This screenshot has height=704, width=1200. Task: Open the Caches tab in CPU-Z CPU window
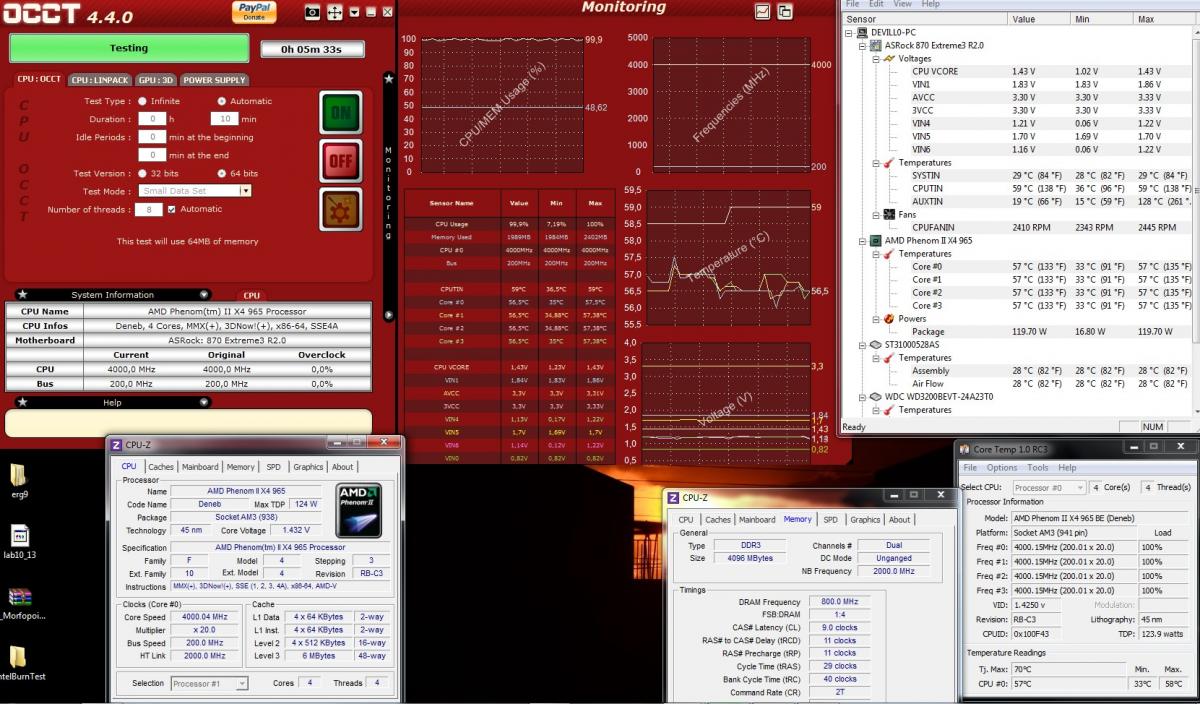pos(160,467)
